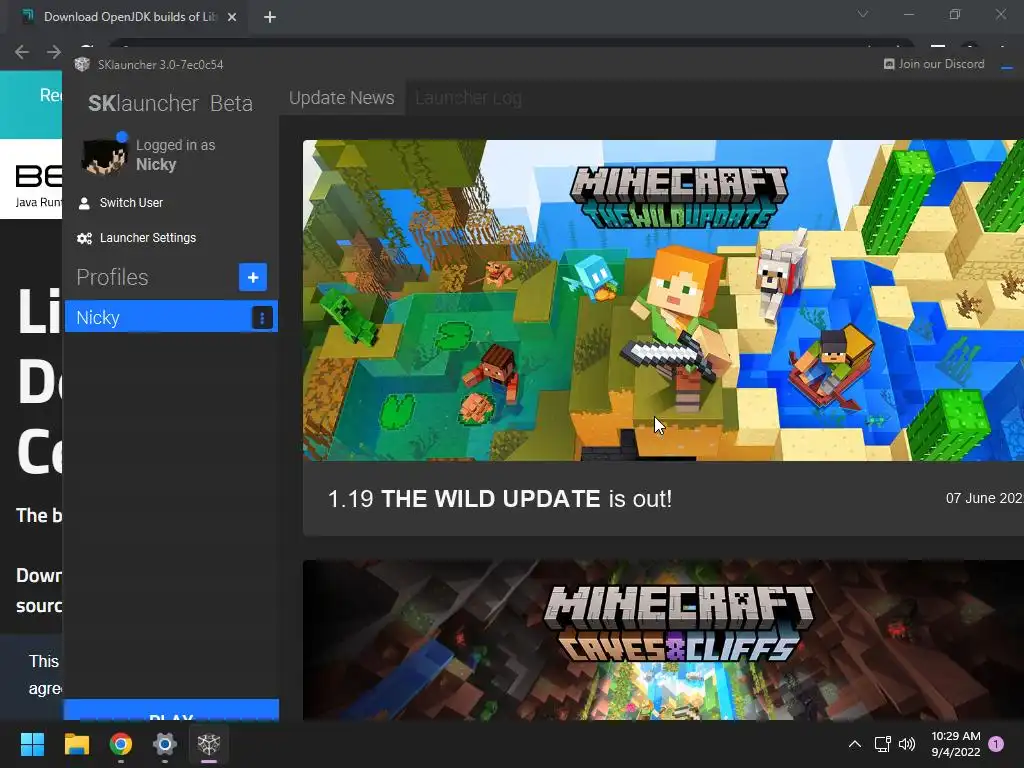Click the browser forward arrow
1024x768 pixels.
(54, 52)
